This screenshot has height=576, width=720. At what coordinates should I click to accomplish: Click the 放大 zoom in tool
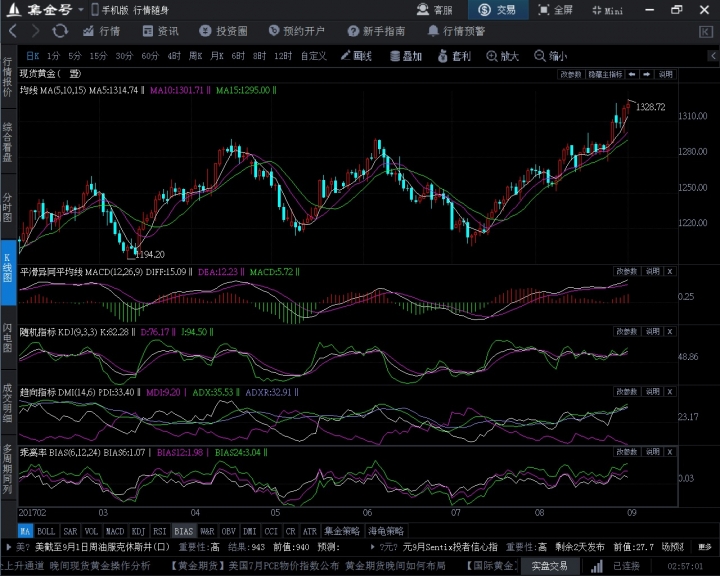[503, 56]
